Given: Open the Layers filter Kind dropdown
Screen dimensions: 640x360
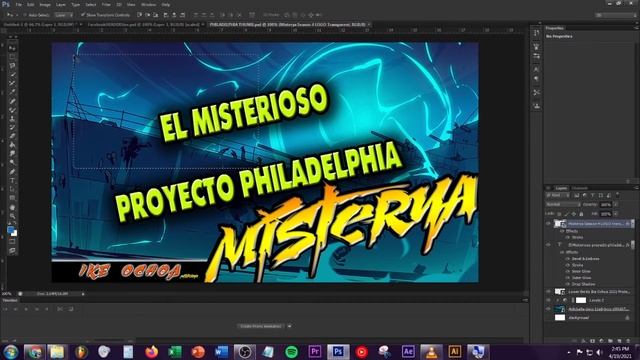Looking at the screenshot, I should (558, 196).
